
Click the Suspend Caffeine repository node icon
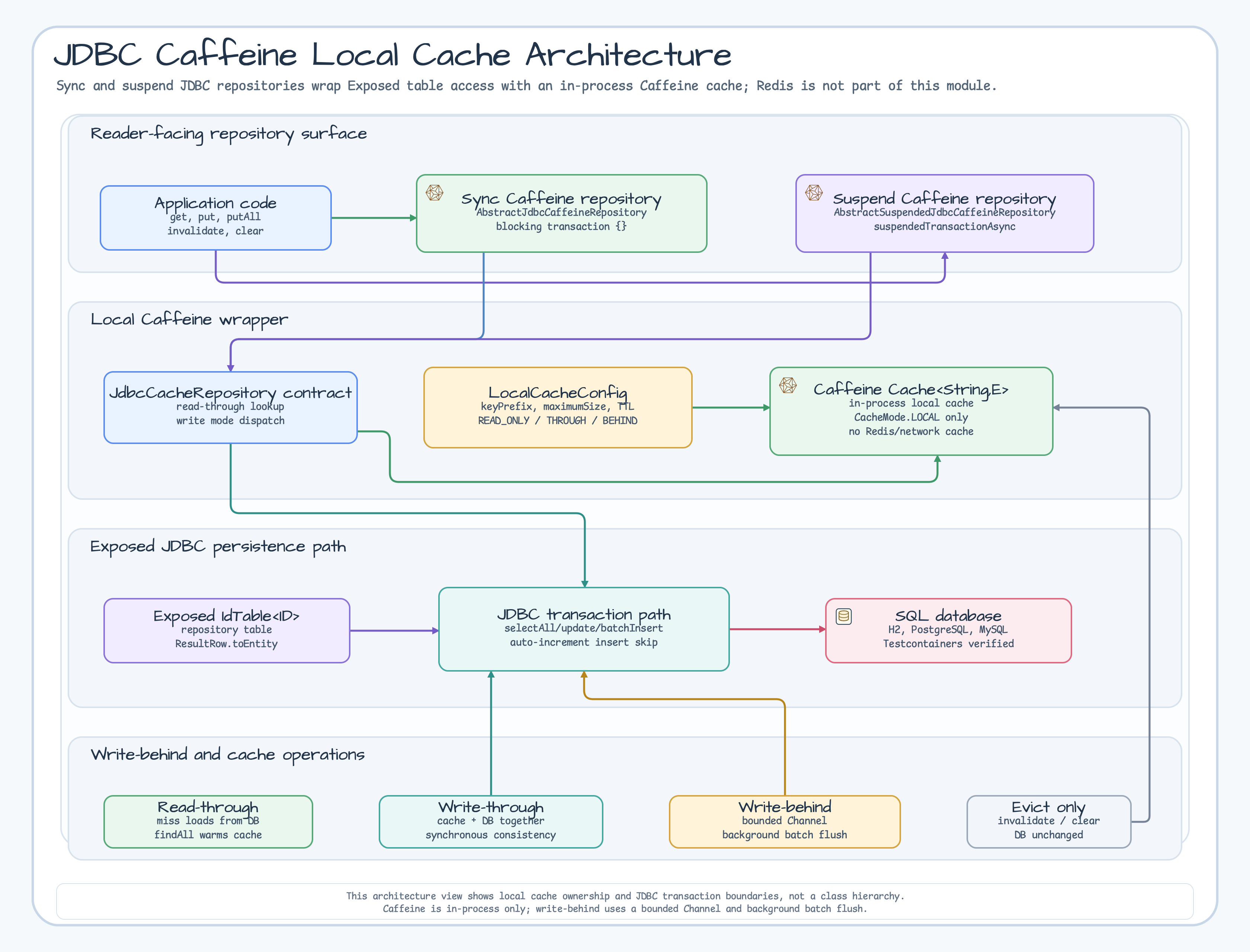814,193
